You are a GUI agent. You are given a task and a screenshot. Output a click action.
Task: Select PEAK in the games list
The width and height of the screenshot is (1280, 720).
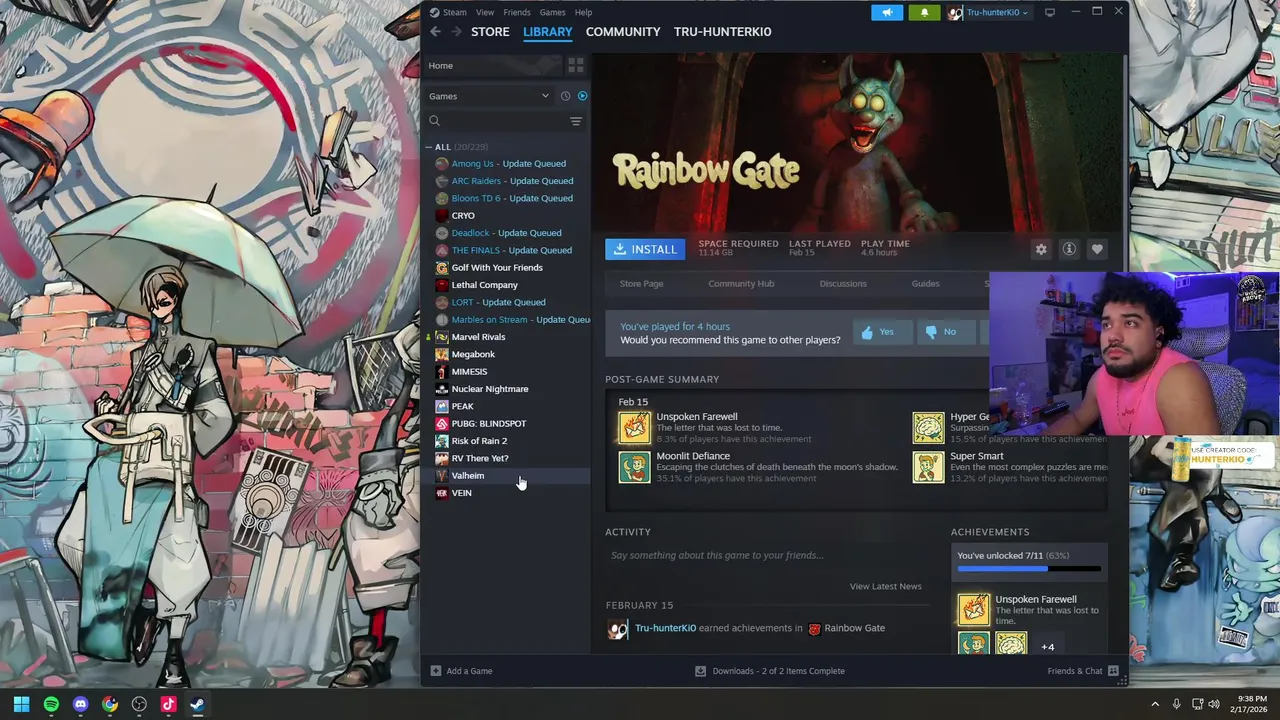462,407
